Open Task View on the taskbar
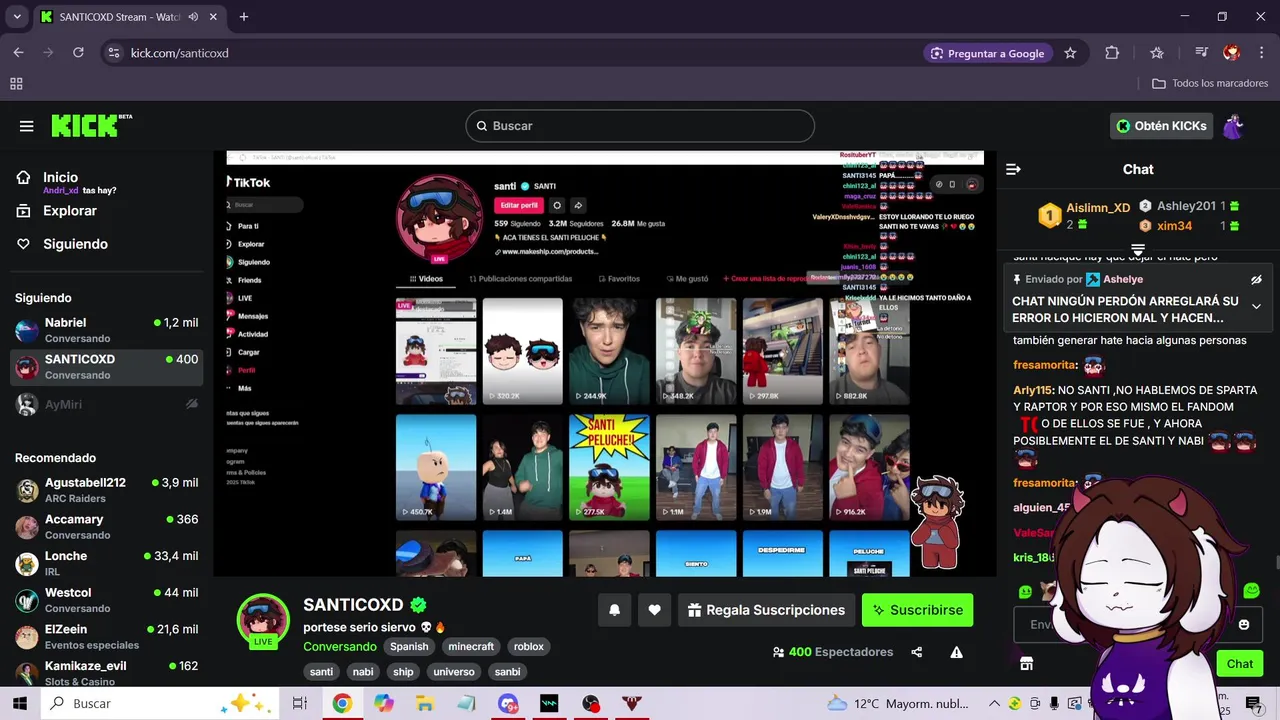The height and width of the screenshot is (720, 1280). tap(299, 703)
